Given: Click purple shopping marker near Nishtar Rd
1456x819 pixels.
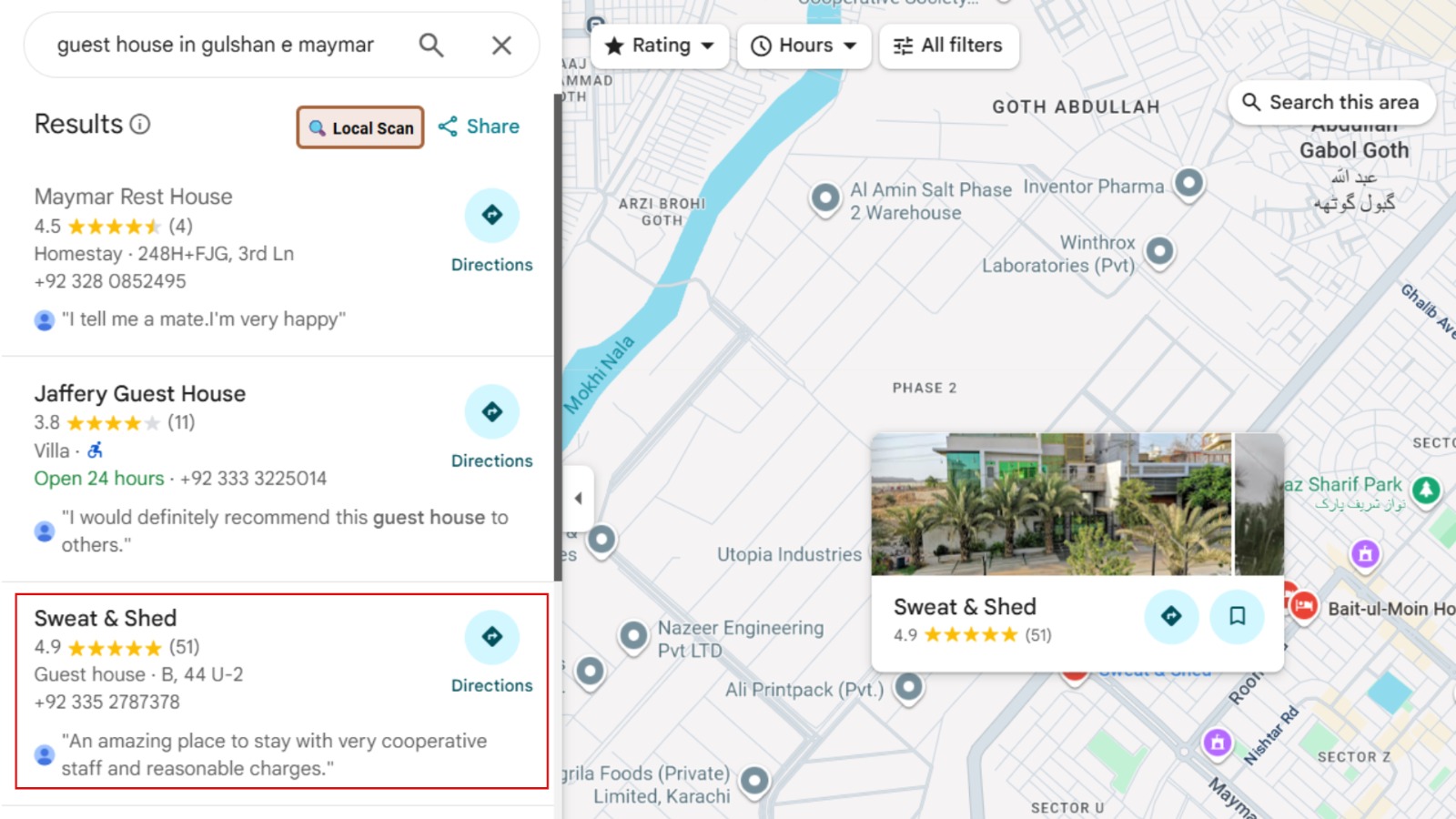Looking at the screenshot, I should click(1218, 743).
